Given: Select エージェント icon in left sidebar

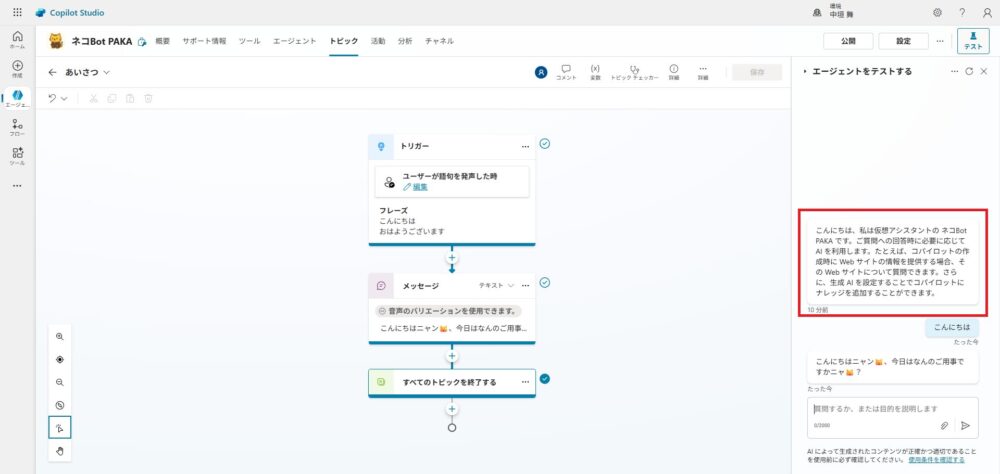Looking at the screenshot, I should (x=17, y=98).
